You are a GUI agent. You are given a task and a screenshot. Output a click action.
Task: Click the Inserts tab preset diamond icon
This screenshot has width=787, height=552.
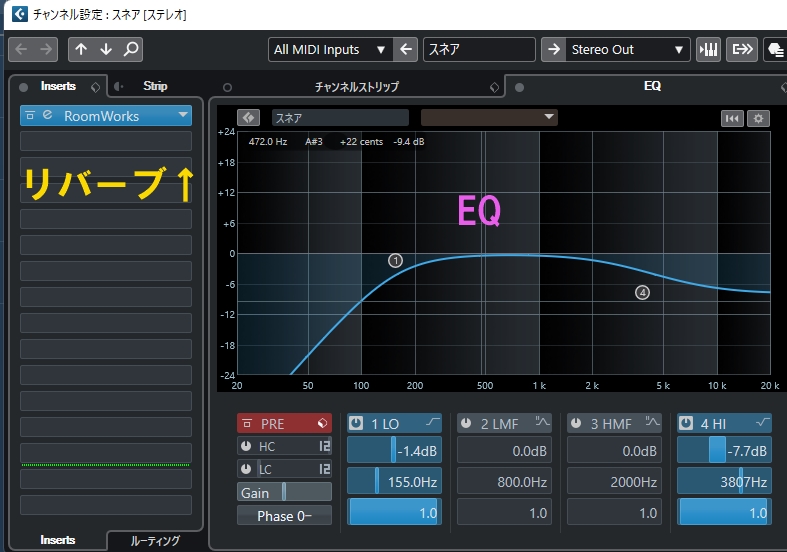point(95,87)
